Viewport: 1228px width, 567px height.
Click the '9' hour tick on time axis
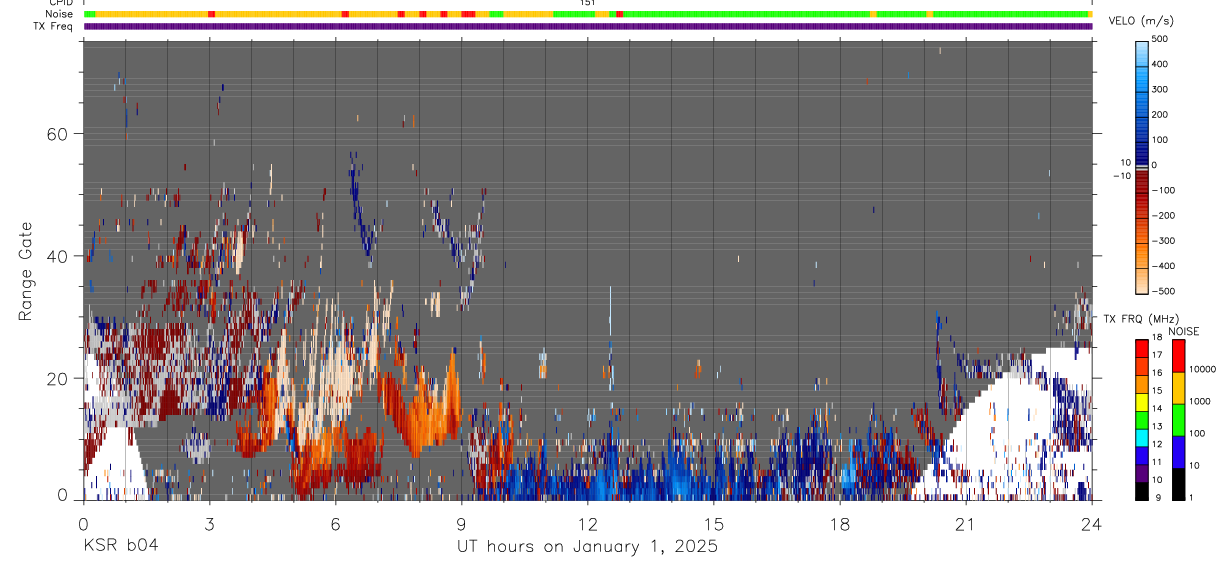(461, 524)
